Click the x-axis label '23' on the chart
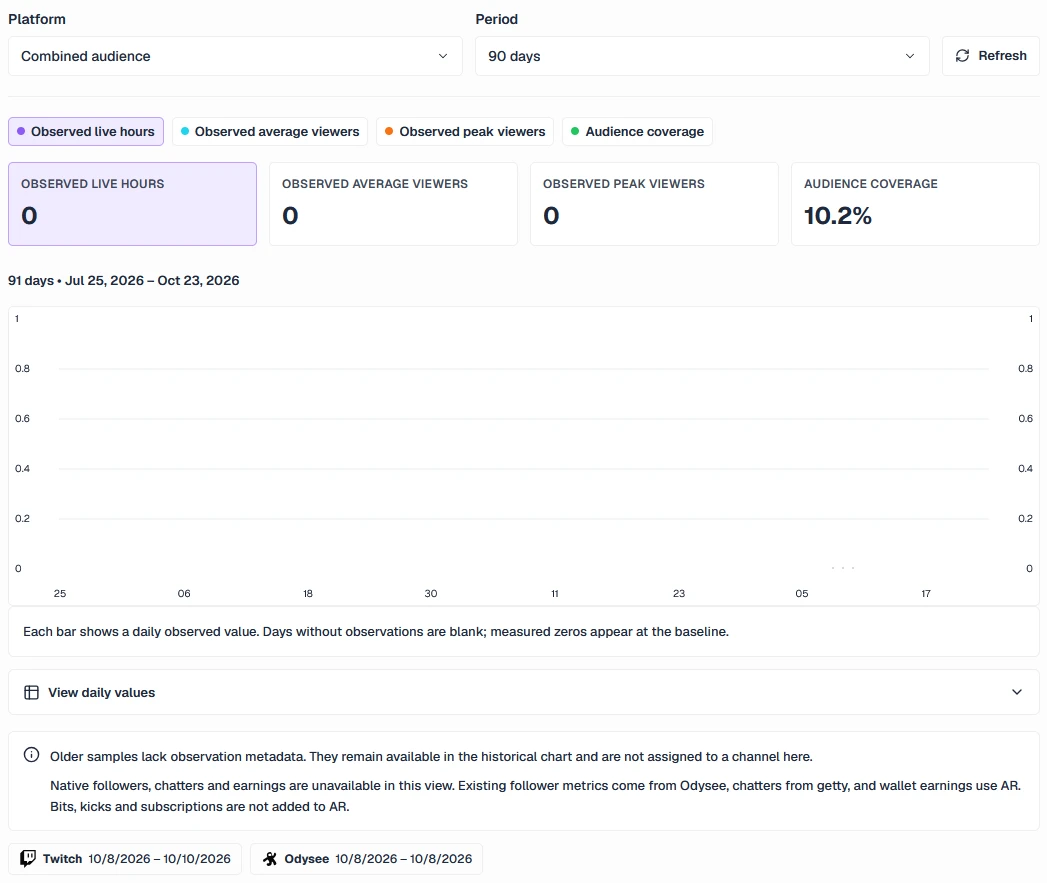 tap(678, 594)
